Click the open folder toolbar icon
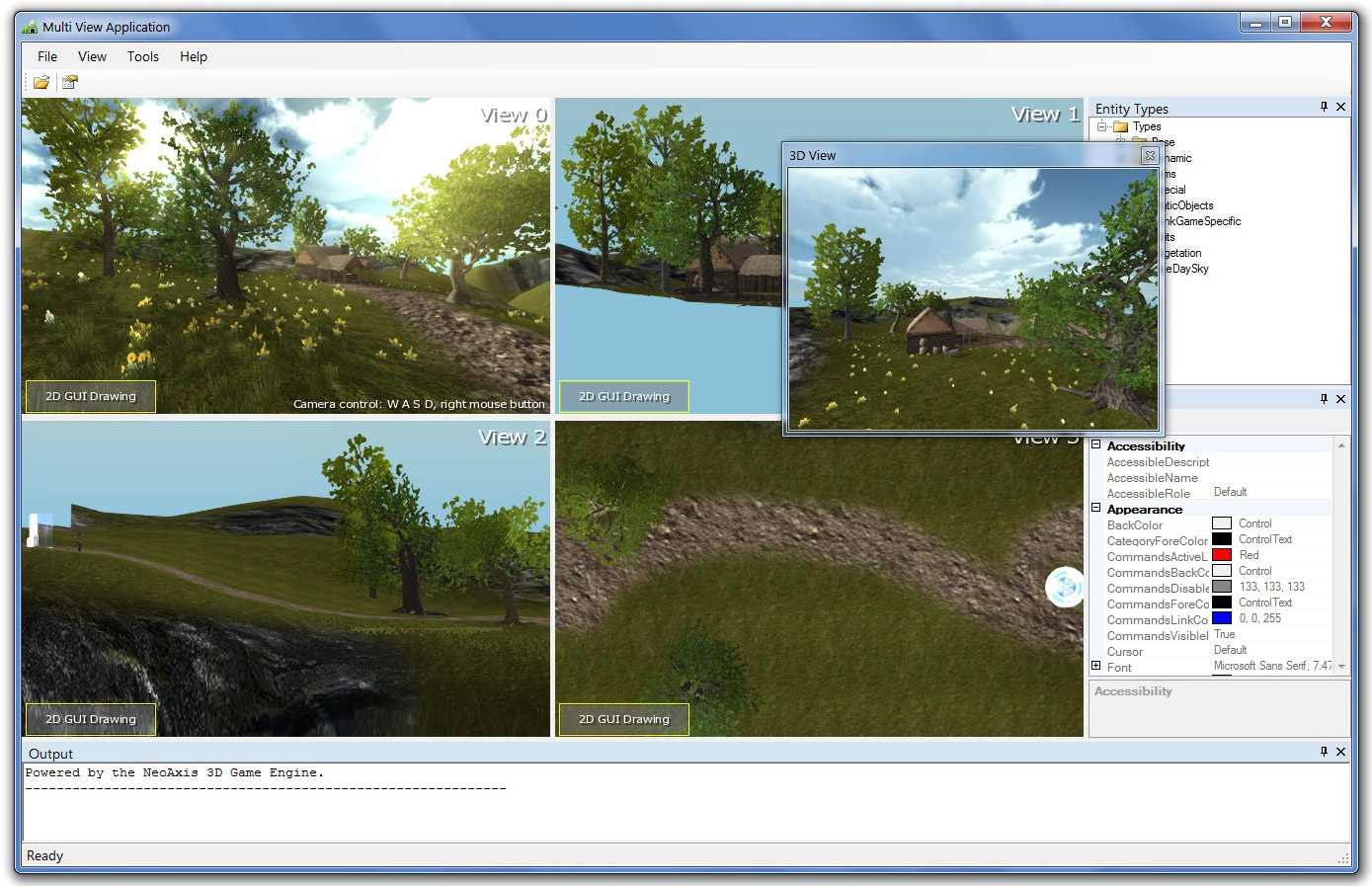This screenshot has width=1372, height=886. point(41,83)
